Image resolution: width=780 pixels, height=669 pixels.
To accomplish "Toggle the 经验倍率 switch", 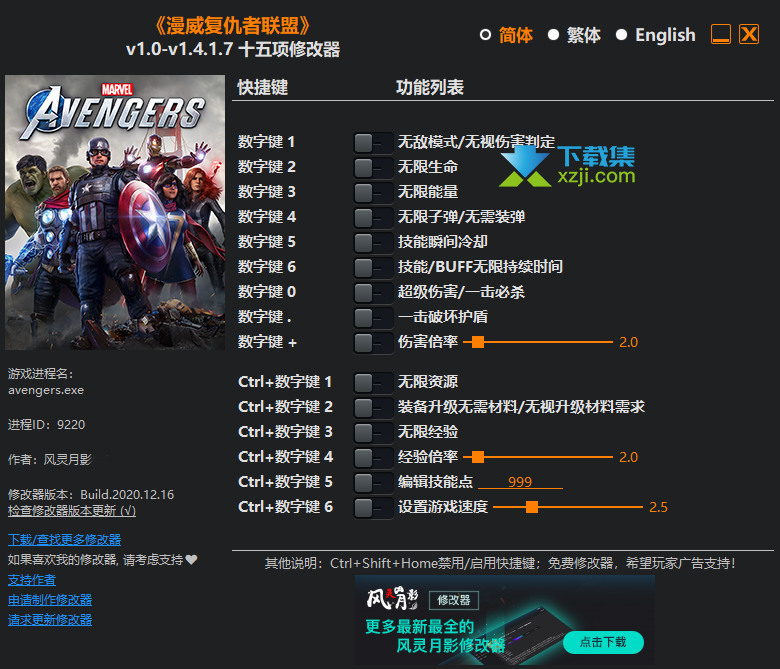I will (x=373, y=458).
